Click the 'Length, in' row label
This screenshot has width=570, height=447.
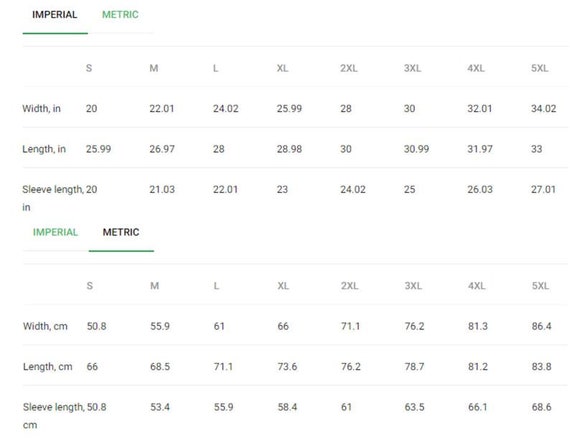(44, 149)
